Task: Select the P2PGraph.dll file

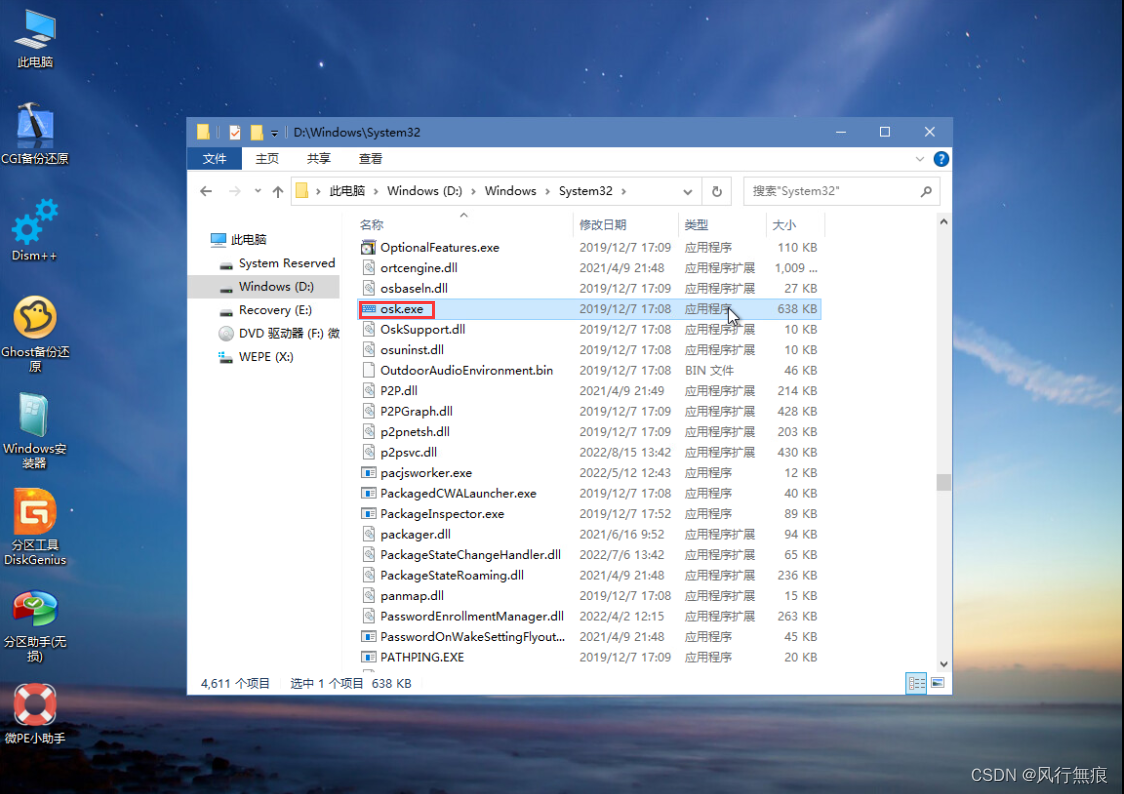Action: point(416,411)
